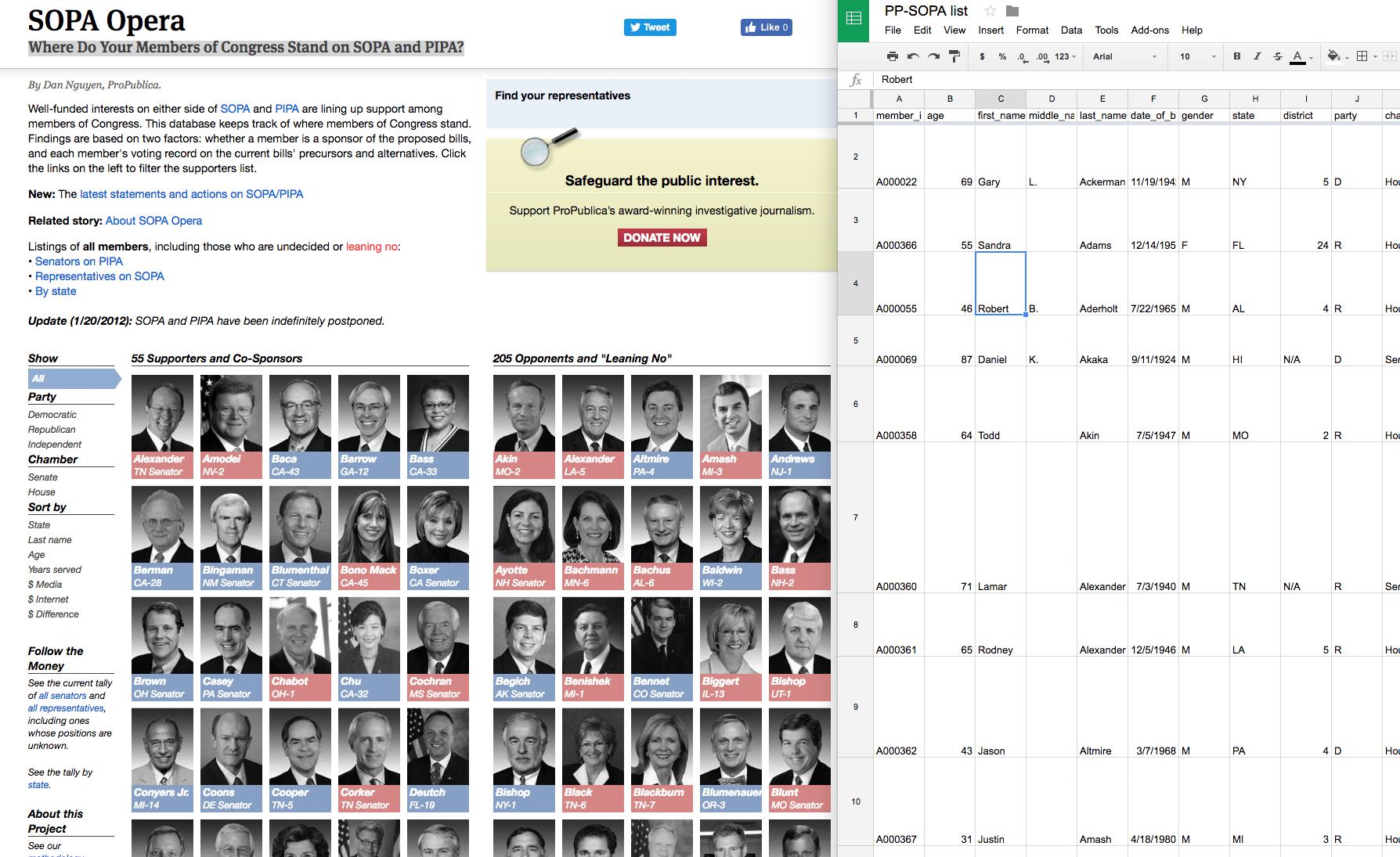Screen dimensions: 1400x857
Task: Star the PP-SOPA list document
Action: [x=990, y=10]
